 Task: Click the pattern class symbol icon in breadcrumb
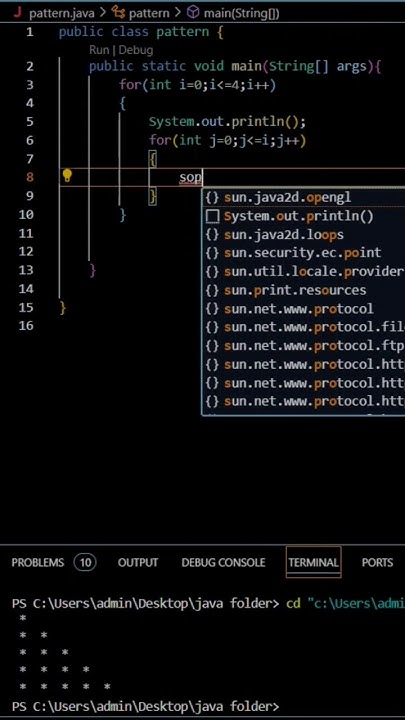[118, 13]
